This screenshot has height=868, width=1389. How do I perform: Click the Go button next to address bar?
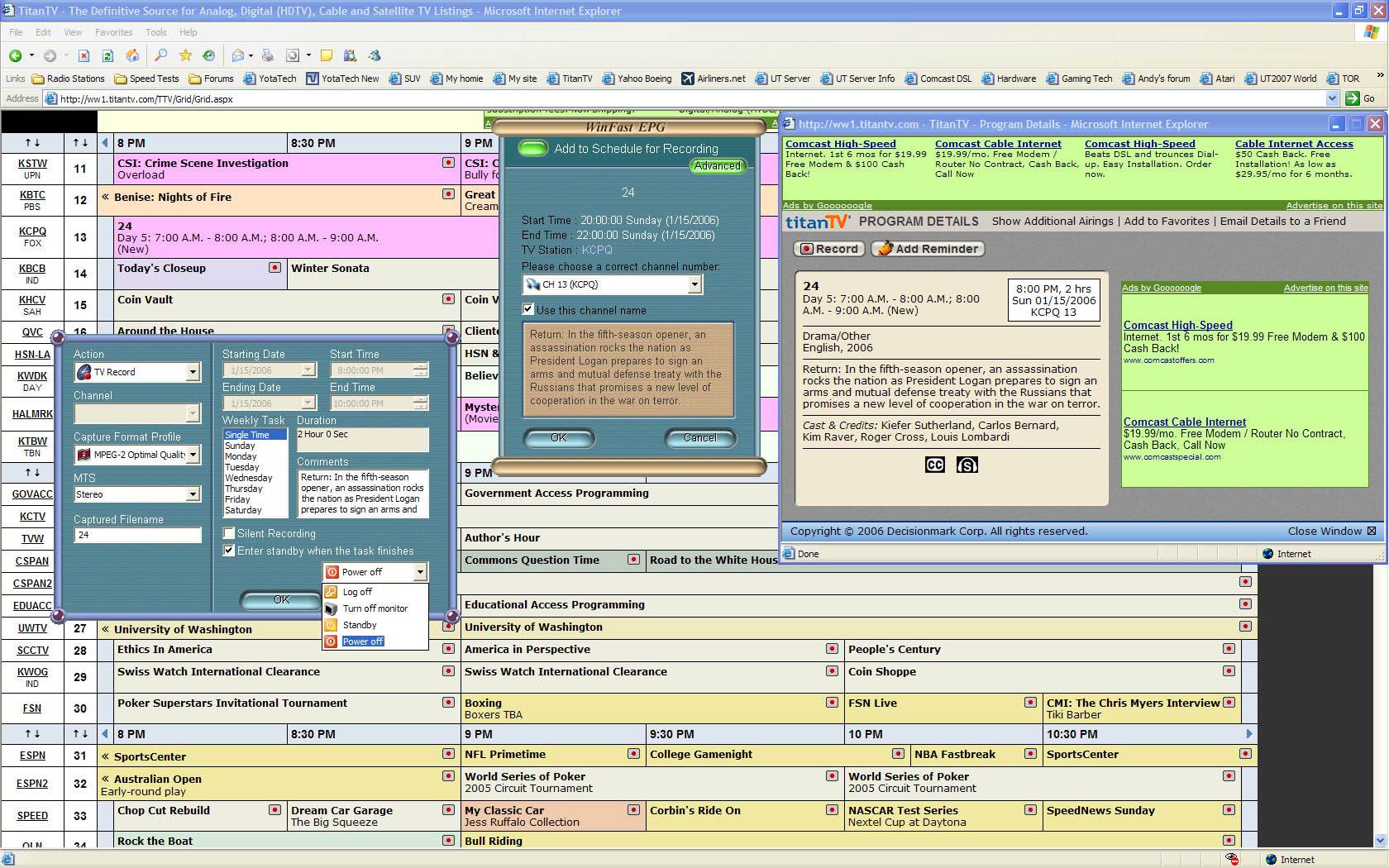coord(1359,98)
